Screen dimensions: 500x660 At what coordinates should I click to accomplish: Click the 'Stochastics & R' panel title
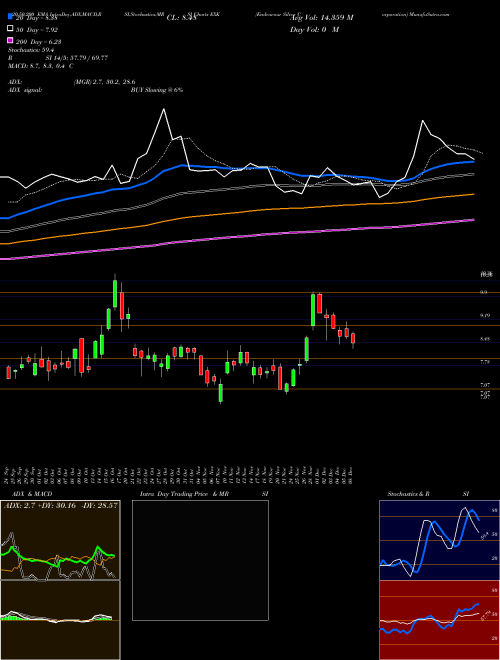[x=409, y=494]
